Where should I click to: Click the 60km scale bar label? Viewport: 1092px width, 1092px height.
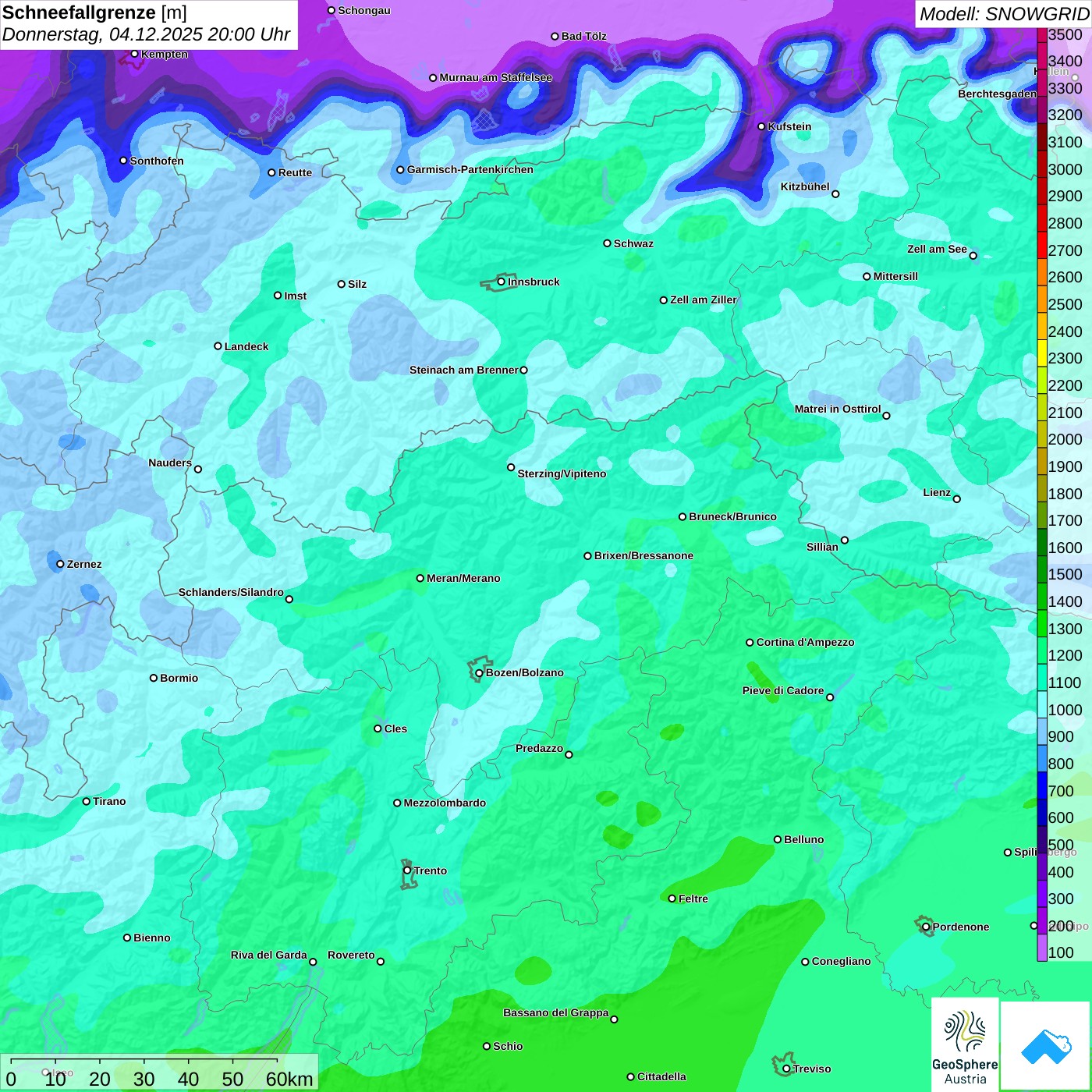289,1080
